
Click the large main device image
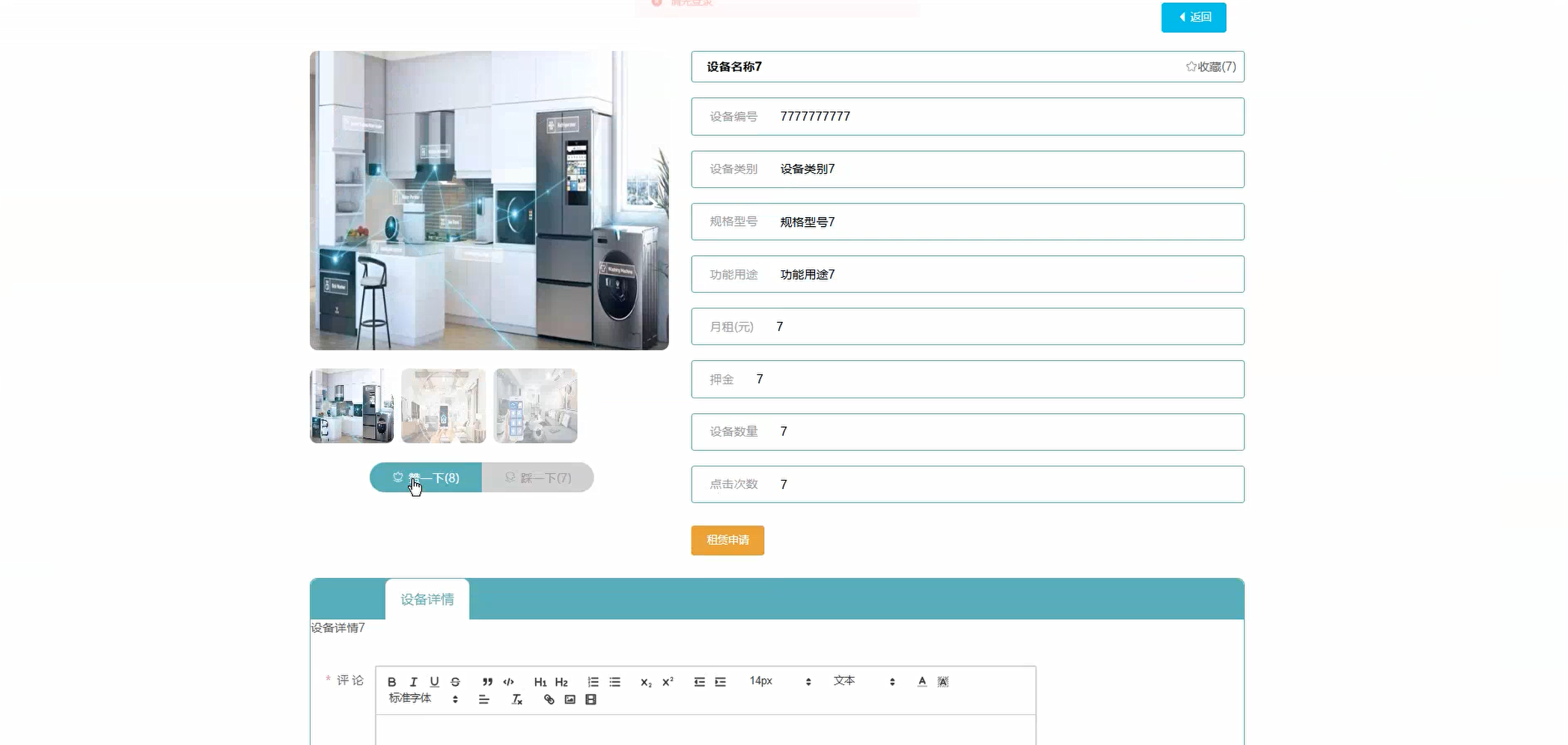pyautogui.click(x=489, y=201)
